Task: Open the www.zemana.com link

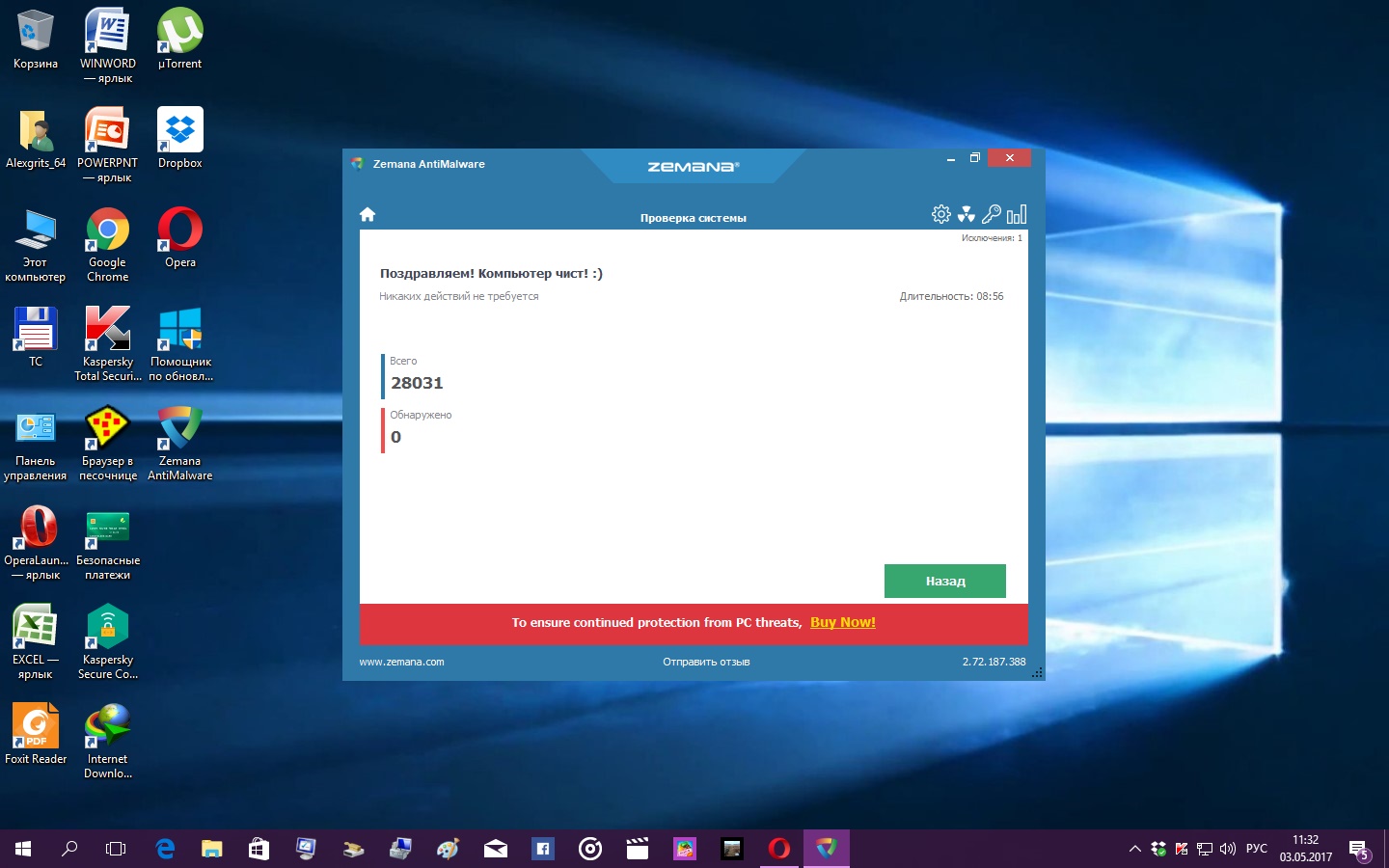Action: (401, 662)
